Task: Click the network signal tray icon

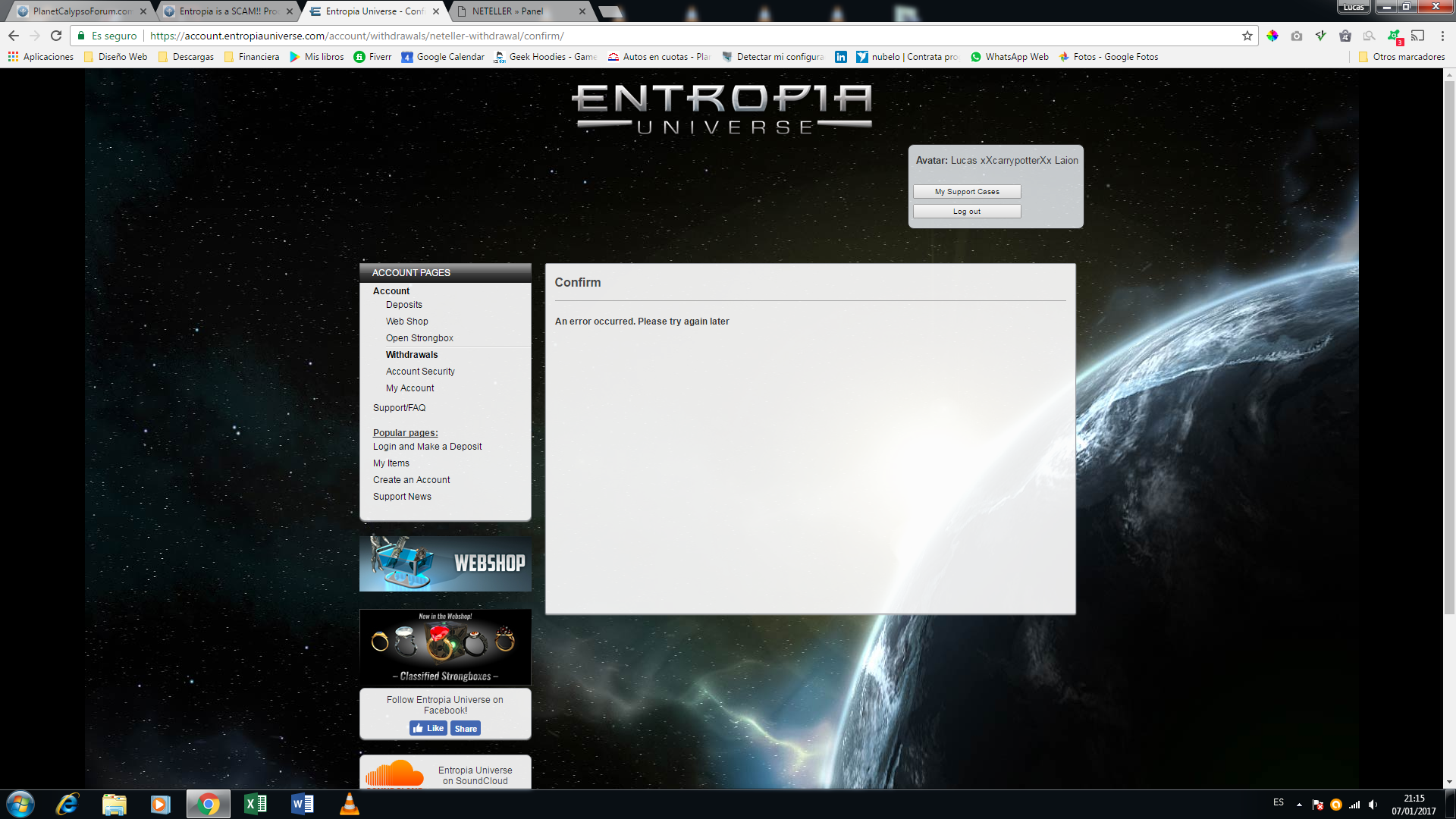Action: pos(1354,805)
